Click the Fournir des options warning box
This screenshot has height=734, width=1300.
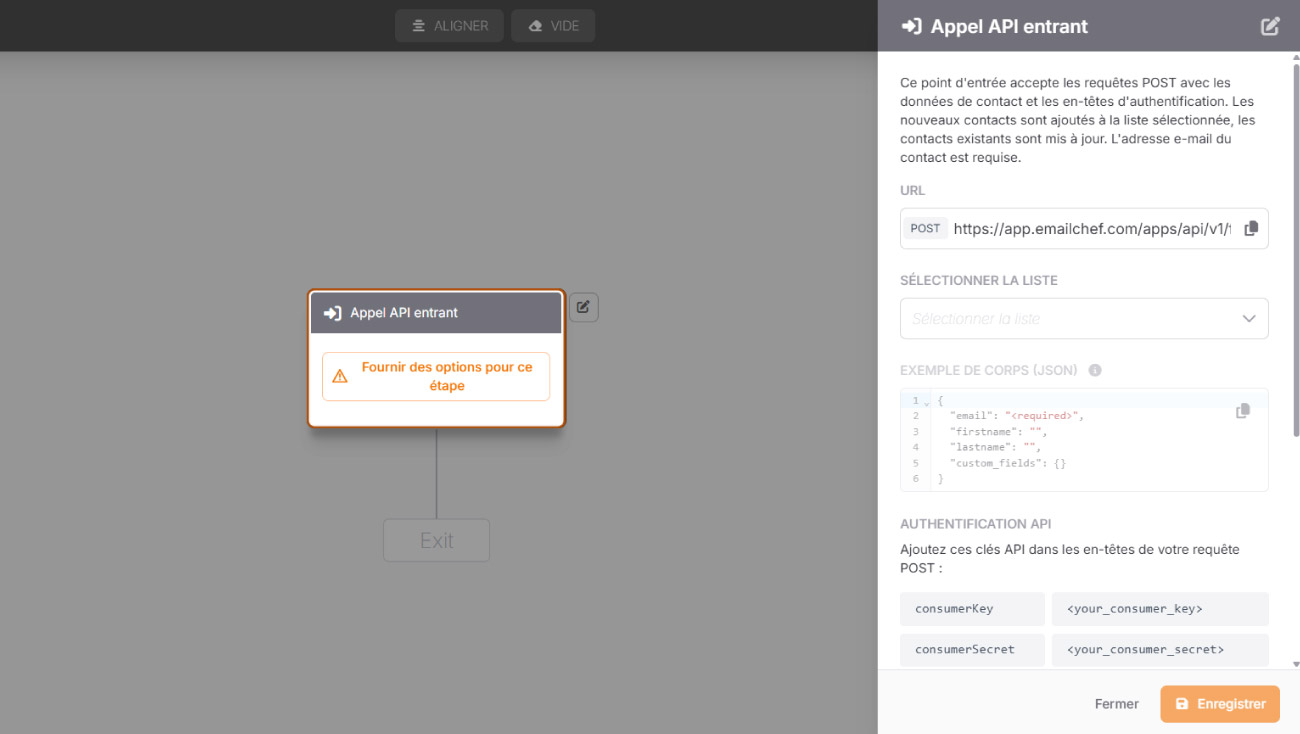tap(436, 377)
